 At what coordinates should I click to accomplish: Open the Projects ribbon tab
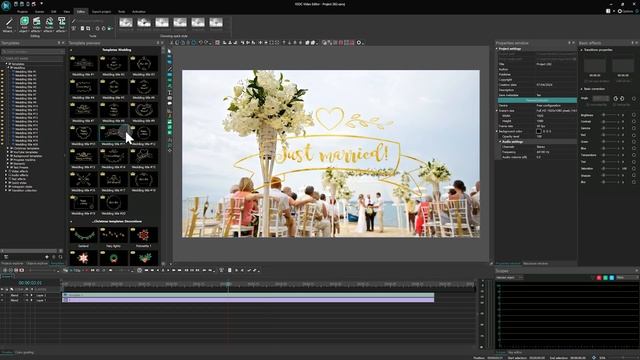point(22,12)
